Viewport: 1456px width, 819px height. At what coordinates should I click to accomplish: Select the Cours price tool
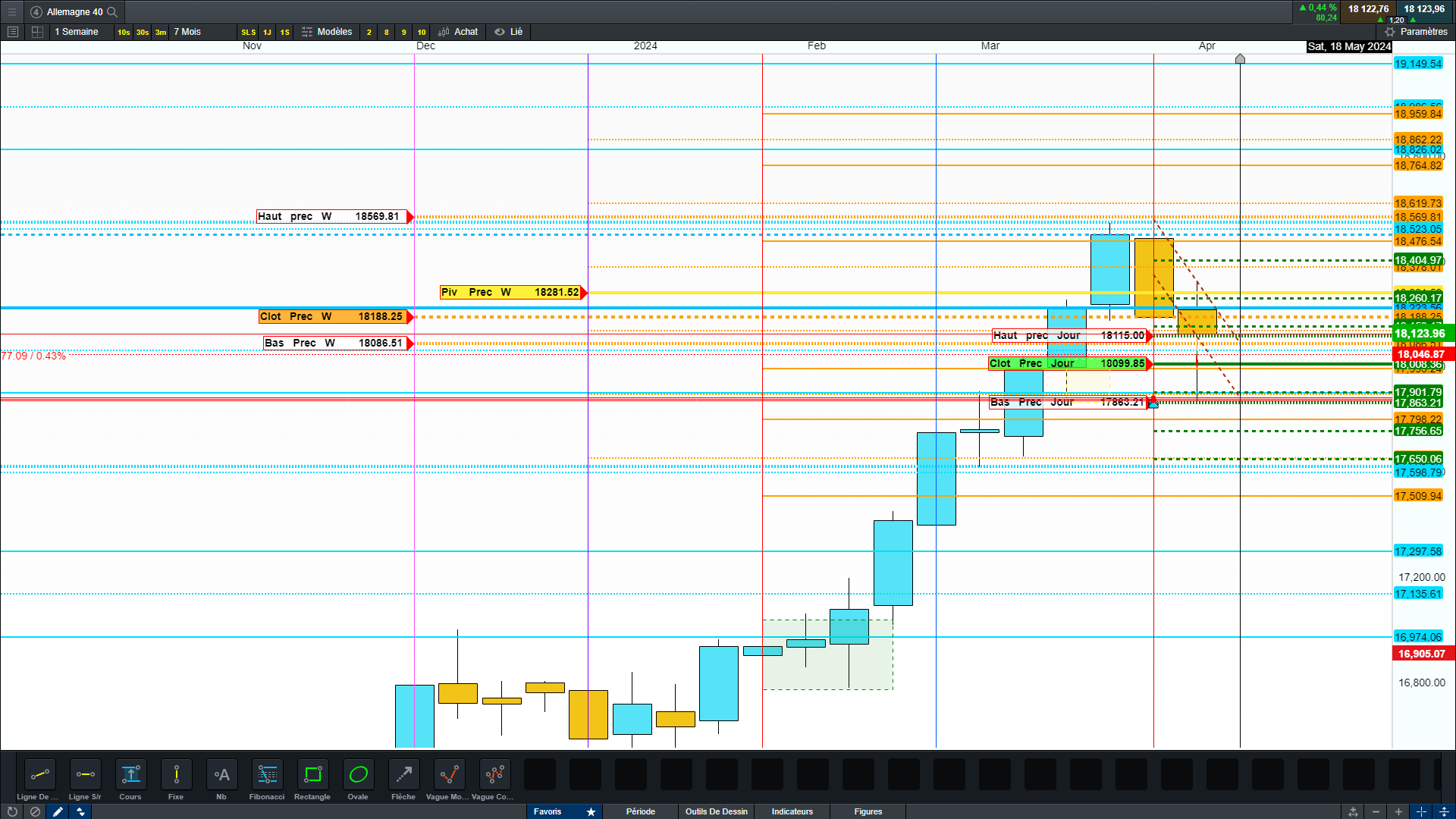[130, 776]
